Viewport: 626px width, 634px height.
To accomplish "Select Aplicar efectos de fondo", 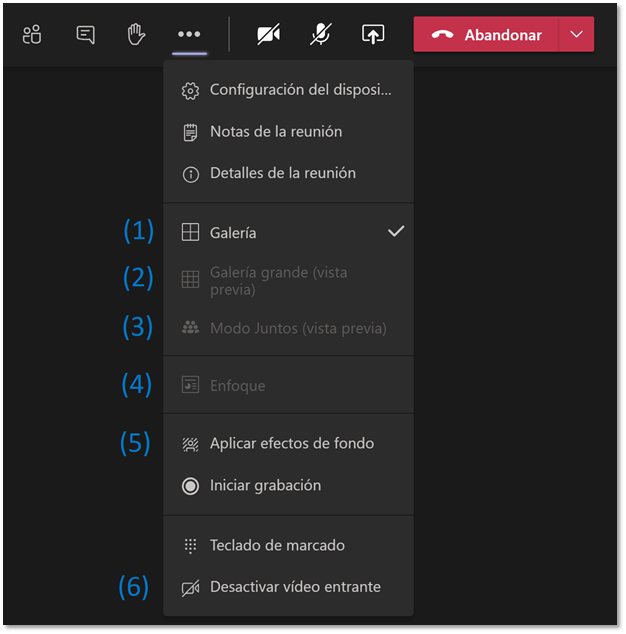I will 288,444.
